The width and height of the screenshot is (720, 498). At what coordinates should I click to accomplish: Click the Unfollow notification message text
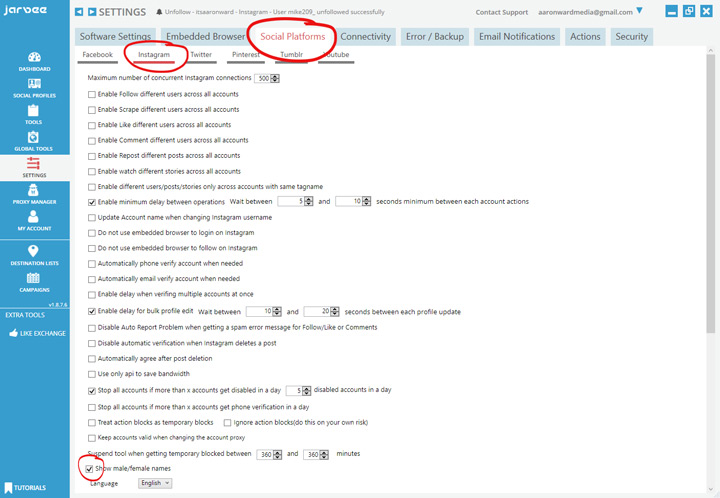click(275, 12)
